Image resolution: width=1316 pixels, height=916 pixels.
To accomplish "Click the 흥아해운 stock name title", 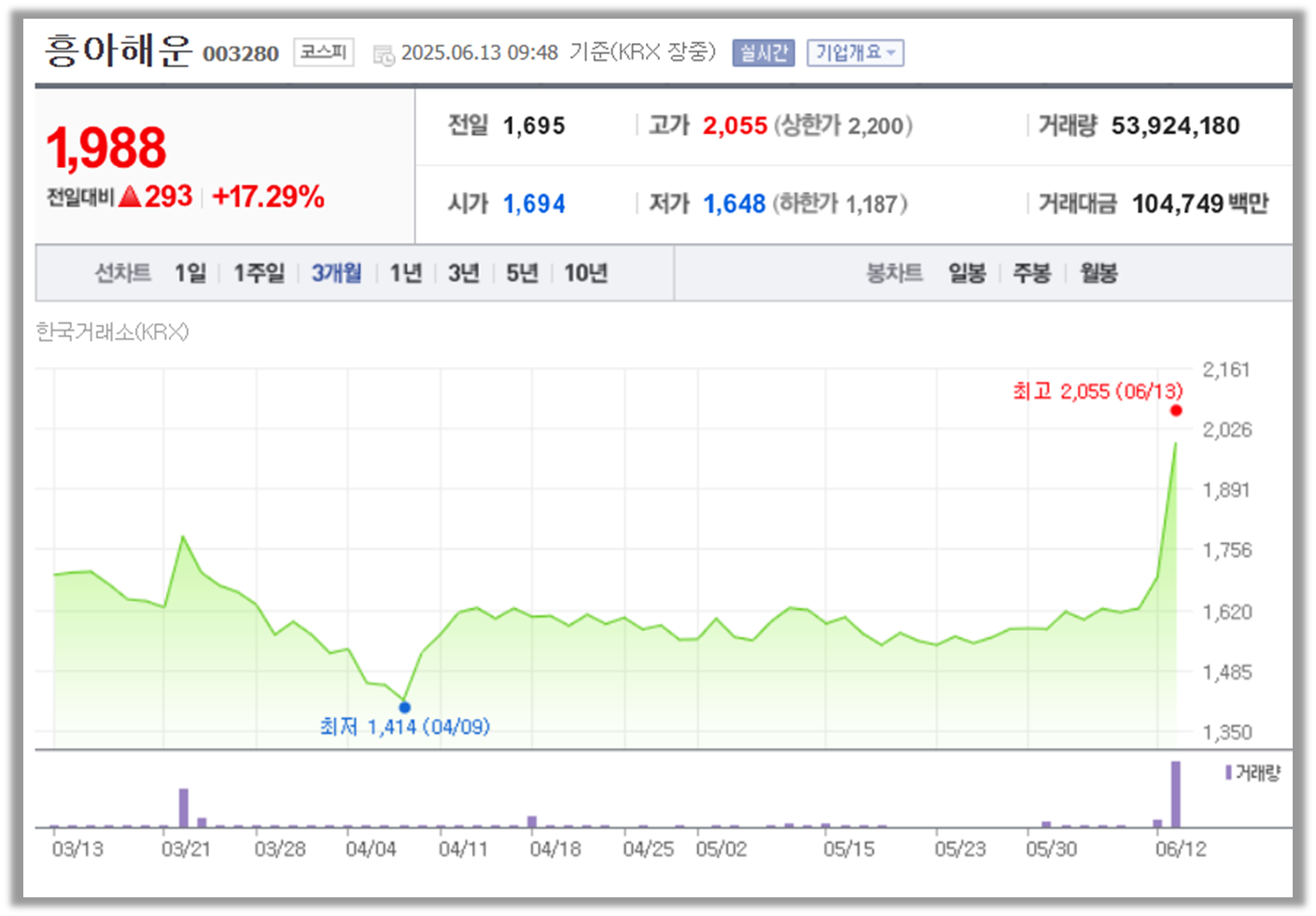I will (119, 50).
